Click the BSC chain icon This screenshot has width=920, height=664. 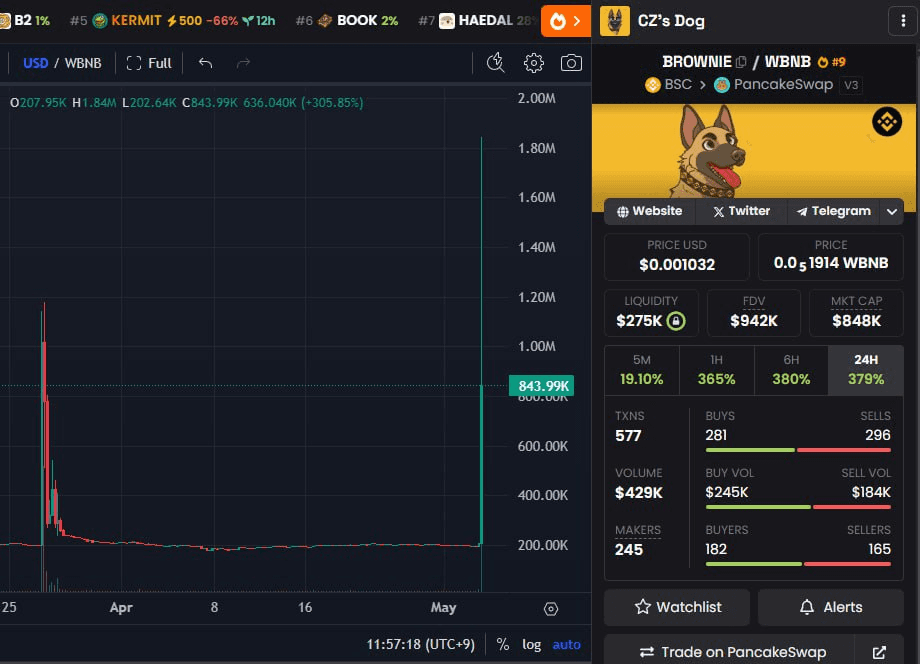pyautogui.click(x=652, y=85)
